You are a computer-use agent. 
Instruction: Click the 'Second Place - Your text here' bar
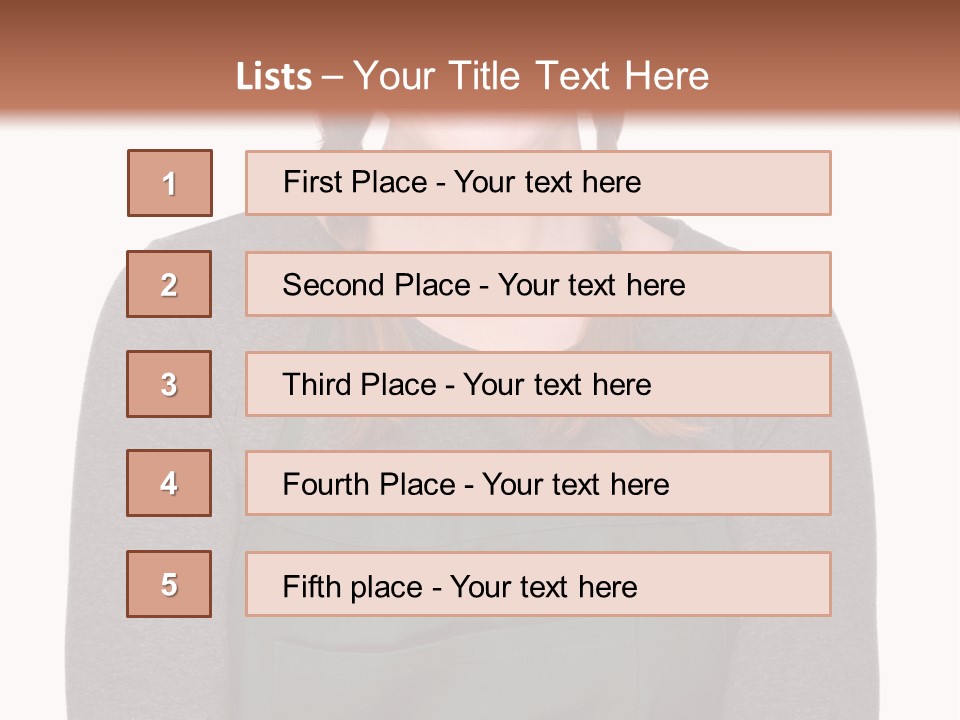point(538,284)
